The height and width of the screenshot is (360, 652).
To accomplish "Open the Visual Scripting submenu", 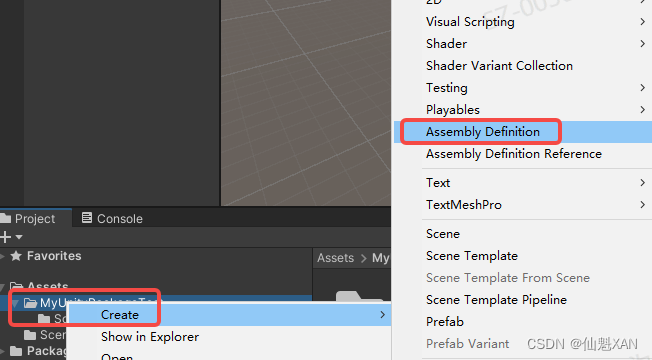I will tap(523, 22).
